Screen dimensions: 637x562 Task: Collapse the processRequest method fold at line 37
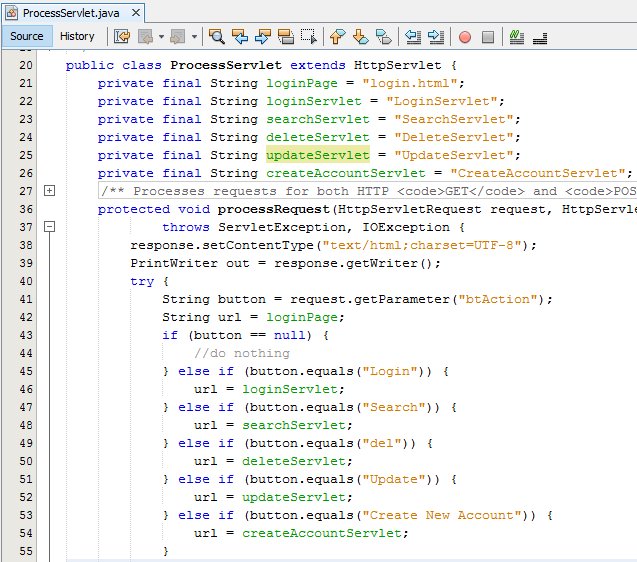point(50,227)
